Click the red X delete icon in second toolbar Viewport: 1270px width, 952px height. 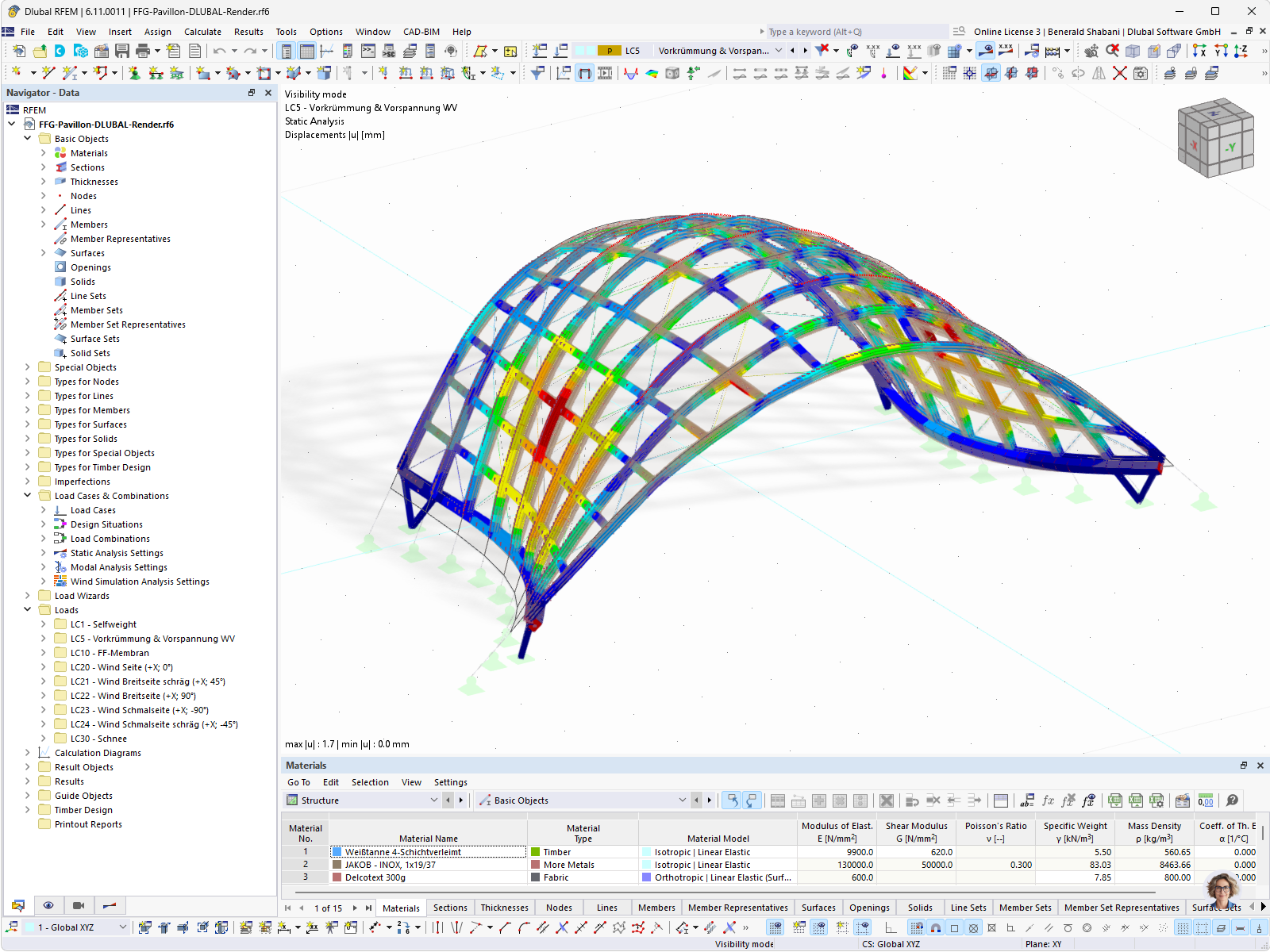(1120, 73)
